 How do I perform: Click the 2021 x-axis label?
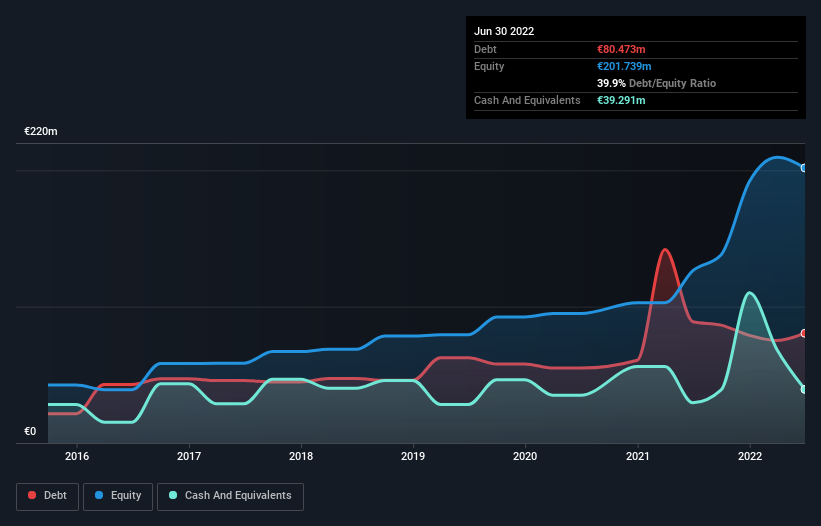pyautogui.click(x=638, y=456)
